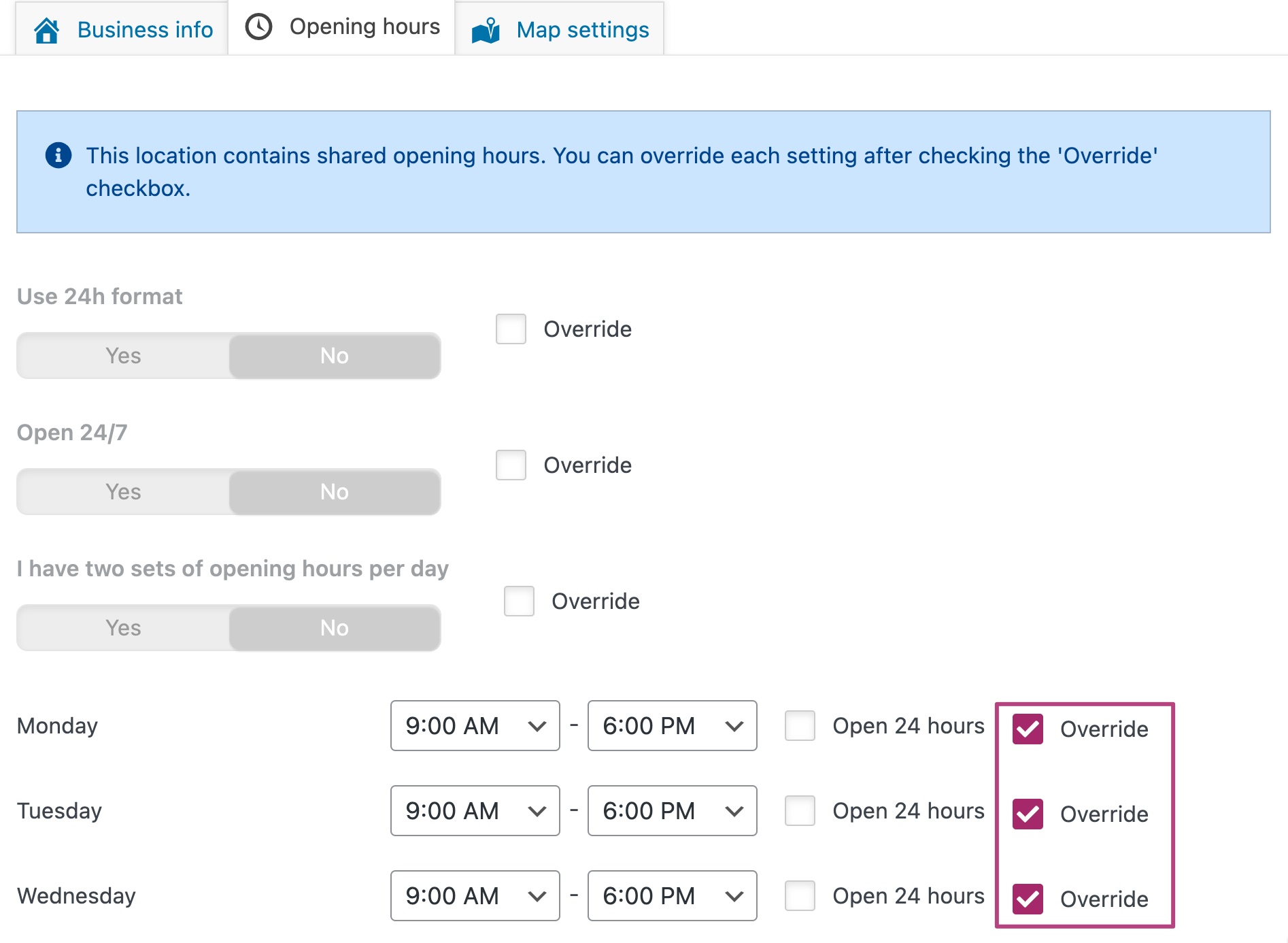Expand Monday opening time 9:00 AM dropdown
1288x943 pixels.
tap(475, 726)
